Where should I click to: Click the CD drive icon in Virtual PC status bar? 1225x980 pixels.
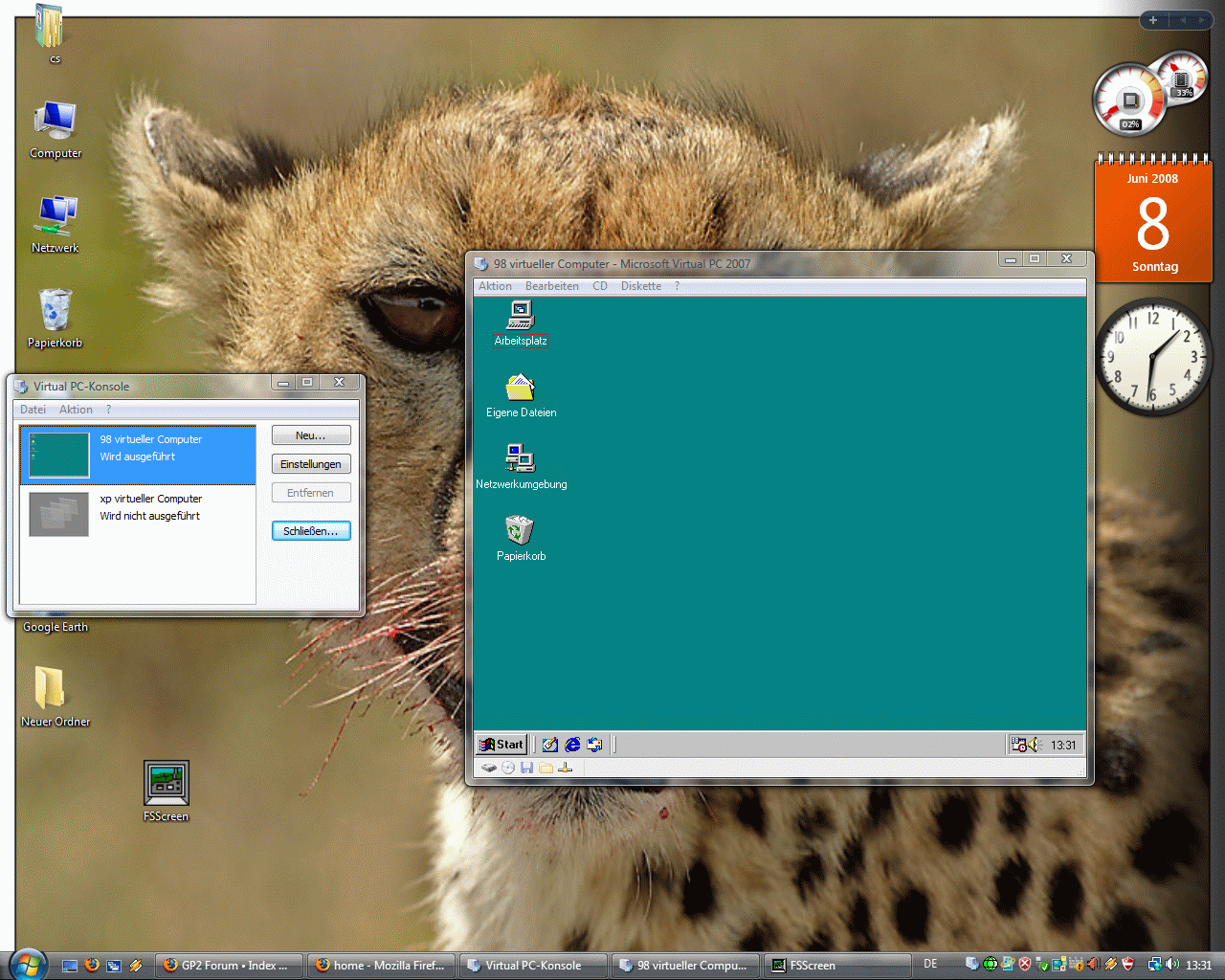(508, 768)
